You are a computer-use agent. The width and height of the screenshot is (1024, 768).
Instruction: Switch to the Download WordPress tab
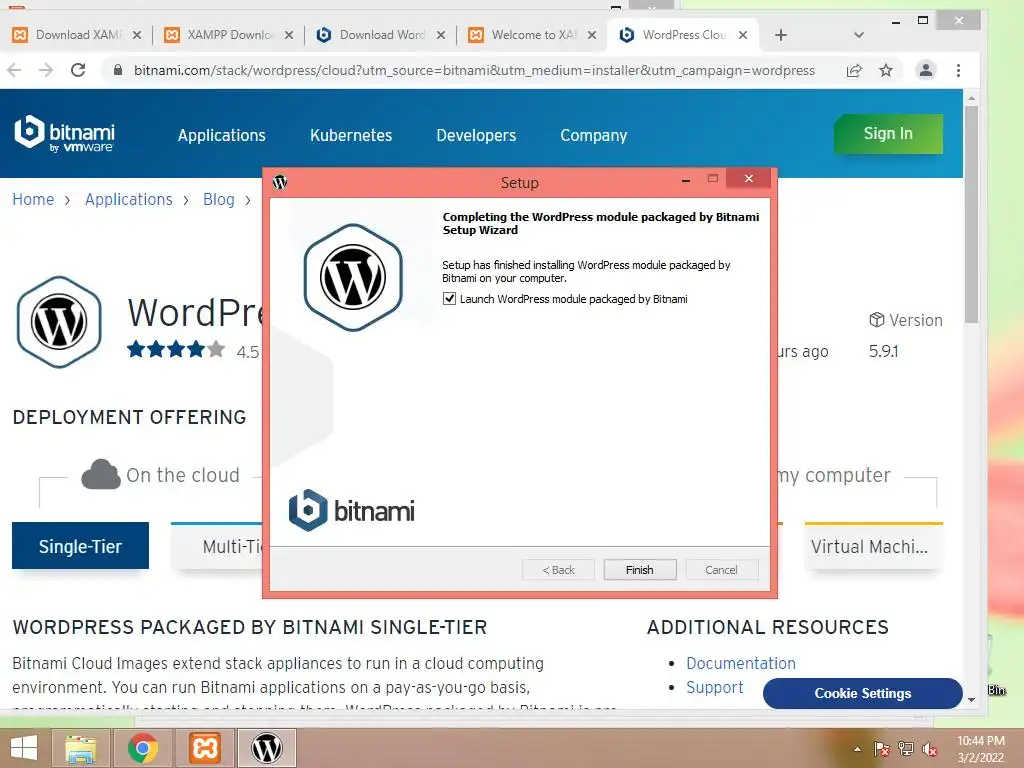pos(381,35)
